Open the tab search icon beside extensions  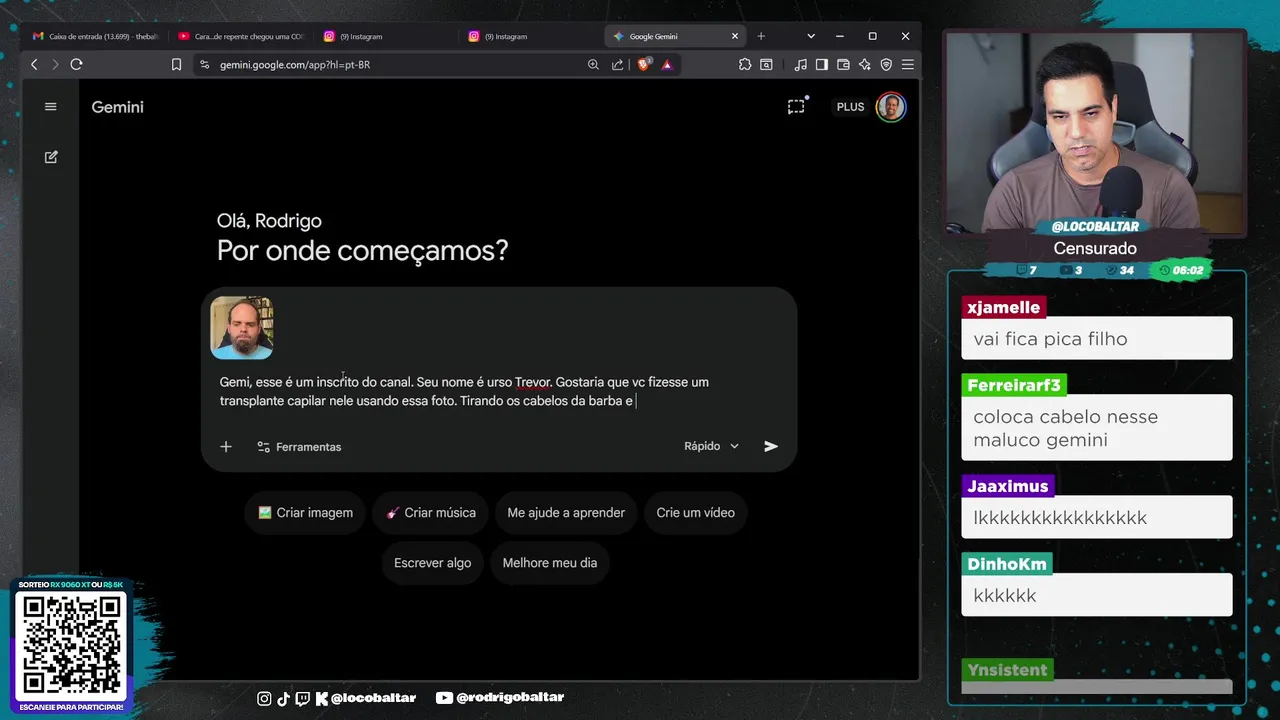766,64
